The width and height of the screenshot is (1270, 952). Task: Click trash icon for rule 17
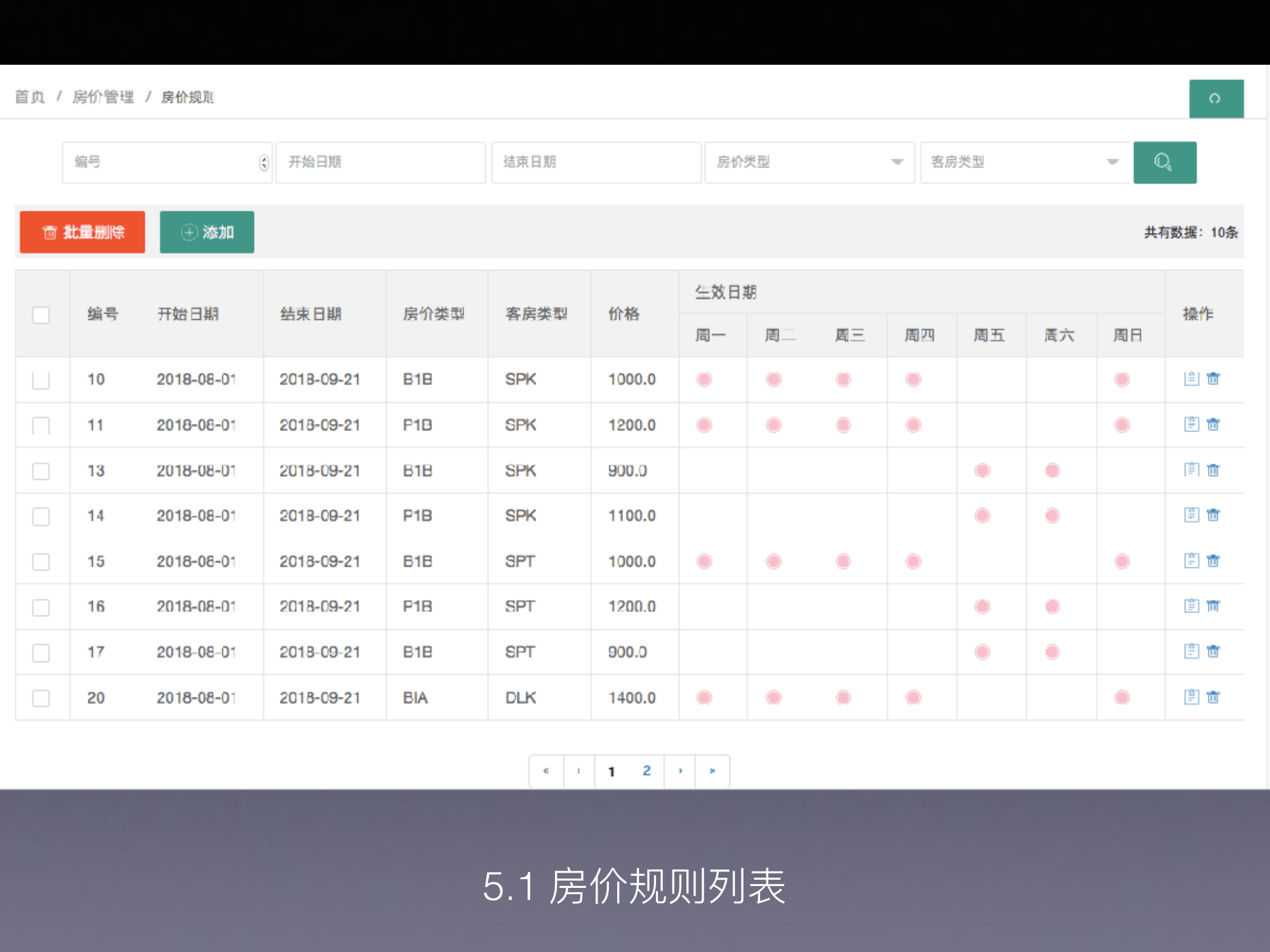(x=1213, y=651)
